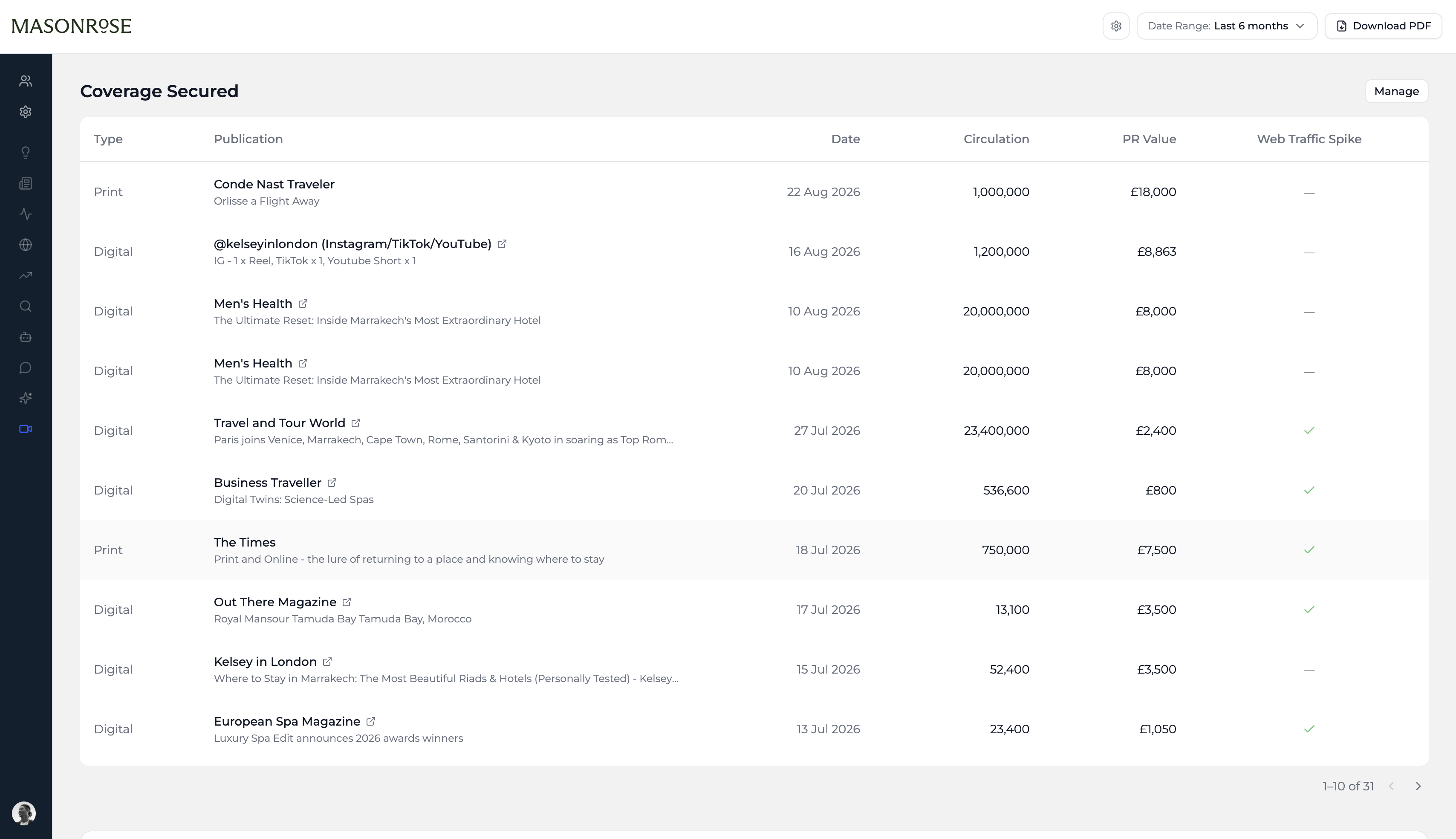Select the trending-up chart sidebar icon

click(25, 275)
